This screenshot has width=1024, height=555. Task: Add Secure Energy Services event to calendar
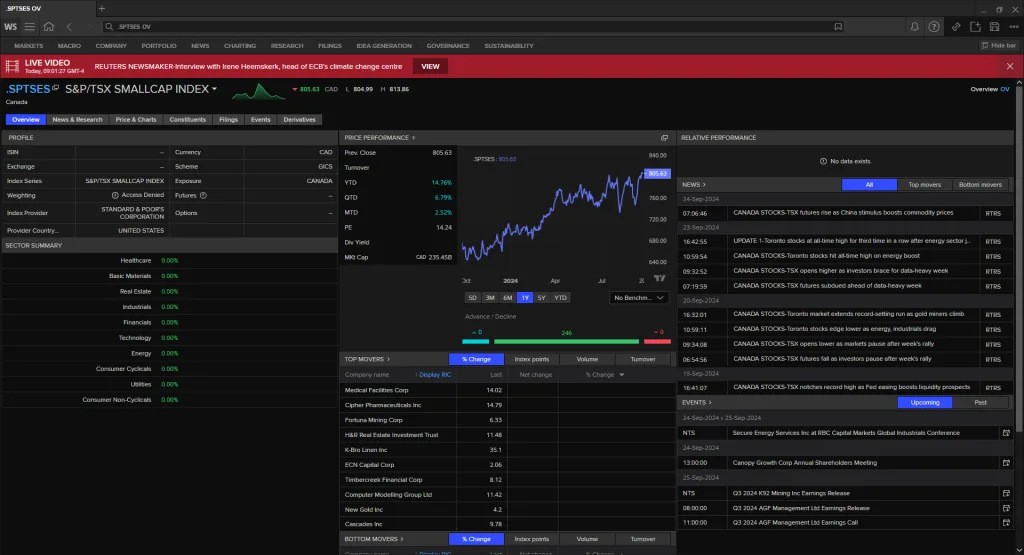click(x=1006, y=433)
